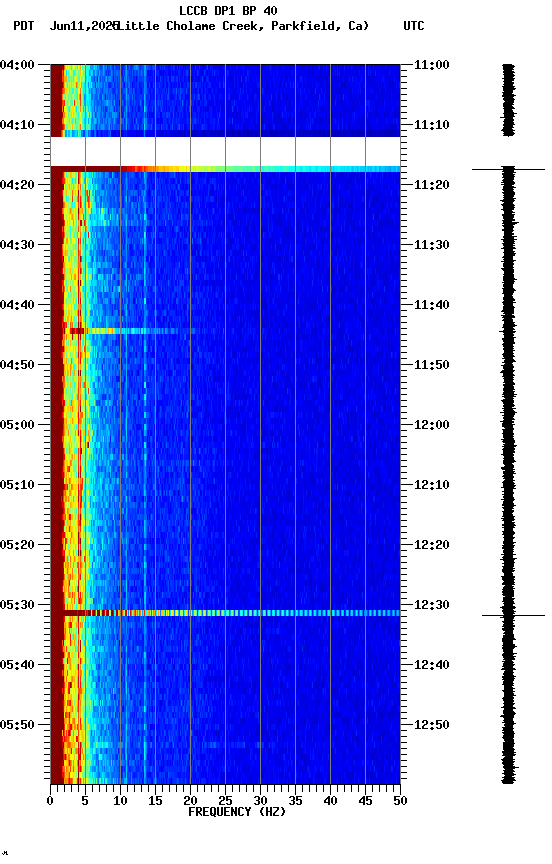Click the 11:50 UTC time label

tap(431, 365)
